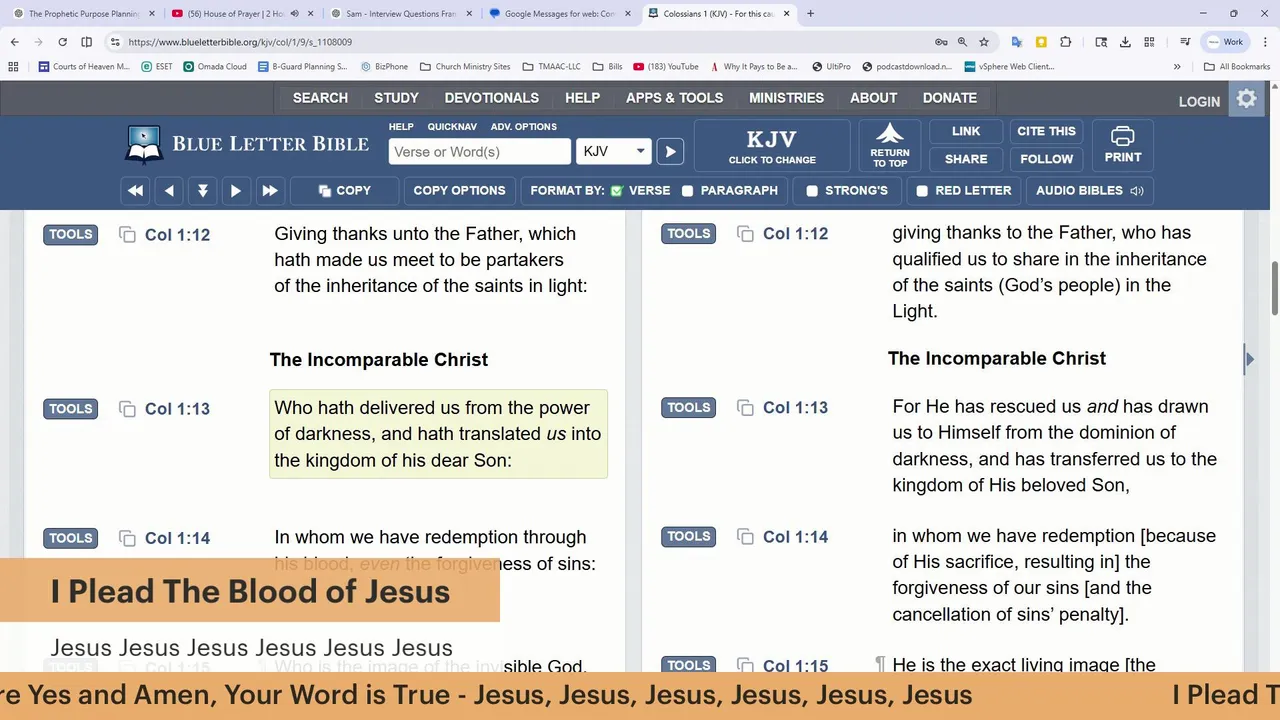The image size is (1280, 720).
Task: Open the APPS & TOOLS menu
Action: [674, 98]
